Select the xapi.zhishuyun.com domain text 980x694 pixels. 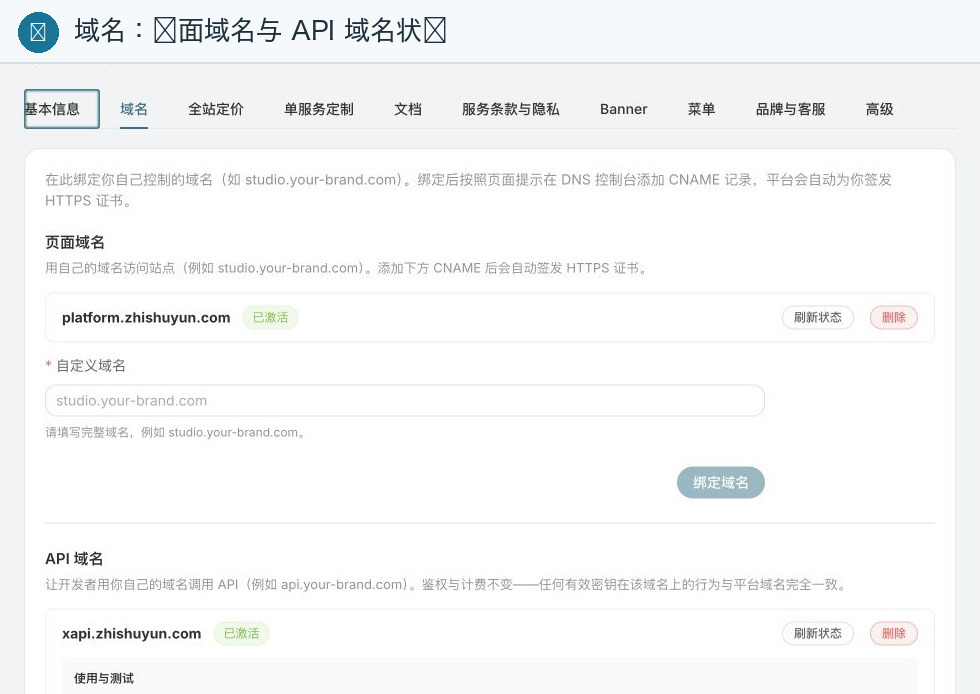[131, 633]
